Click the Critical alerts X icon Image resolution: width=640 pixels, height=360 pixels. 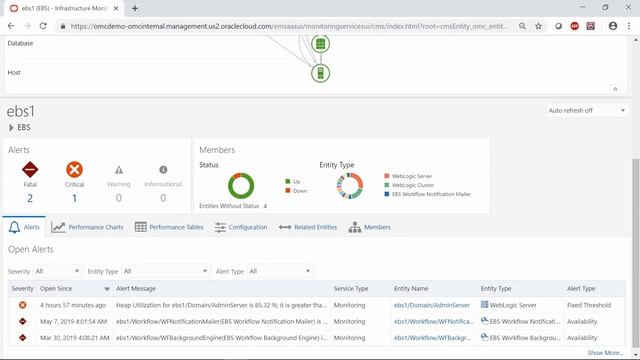[x=74, y=169]
